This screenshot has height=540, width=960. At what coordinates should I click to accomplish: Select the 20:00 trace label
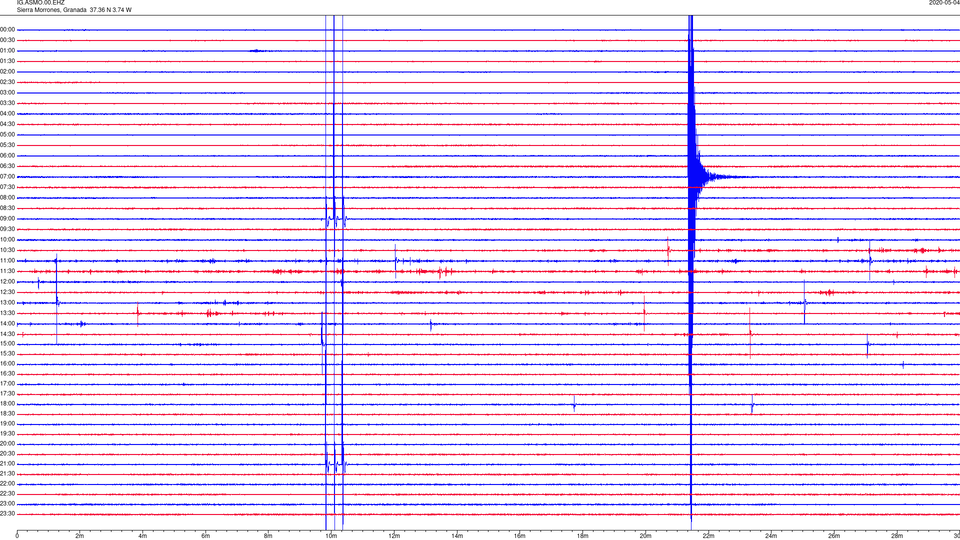click(x=7, y=444)
